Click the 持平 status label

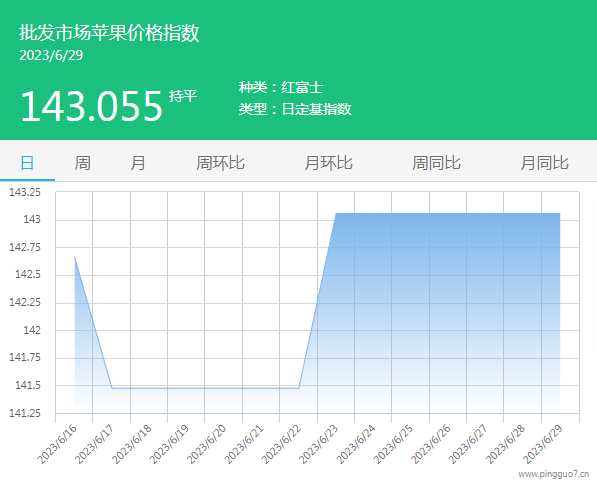pyautogui.click(x=183, y=96)
